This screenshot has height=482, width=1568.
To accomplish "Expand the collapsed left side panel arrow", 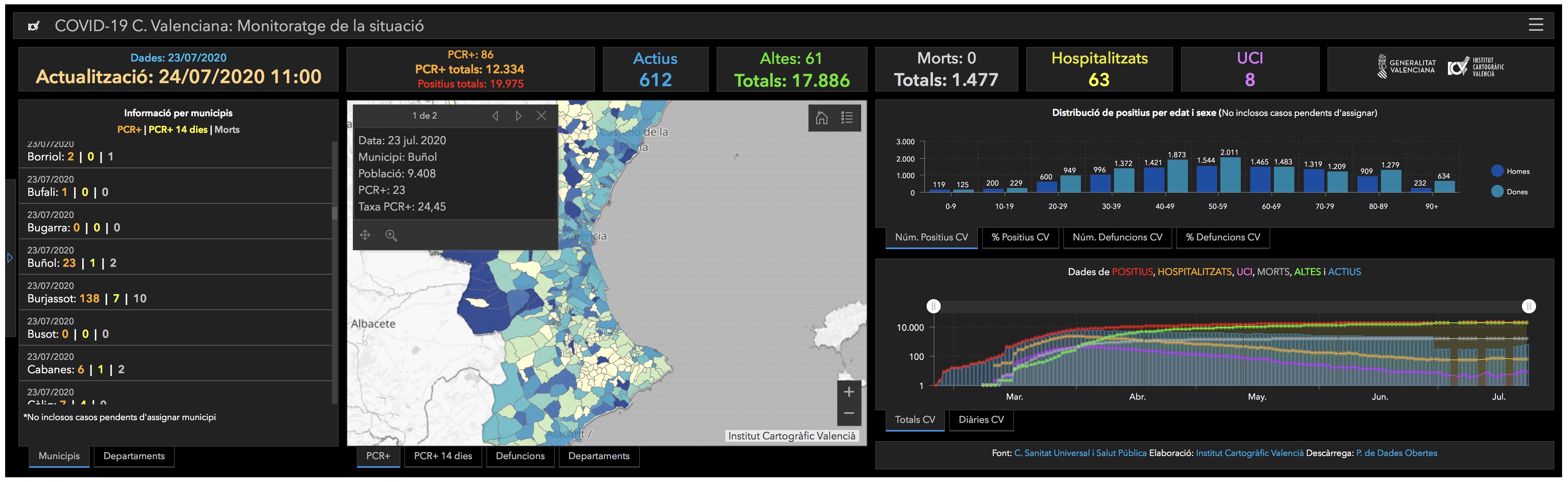I will (x=10, y=258).
